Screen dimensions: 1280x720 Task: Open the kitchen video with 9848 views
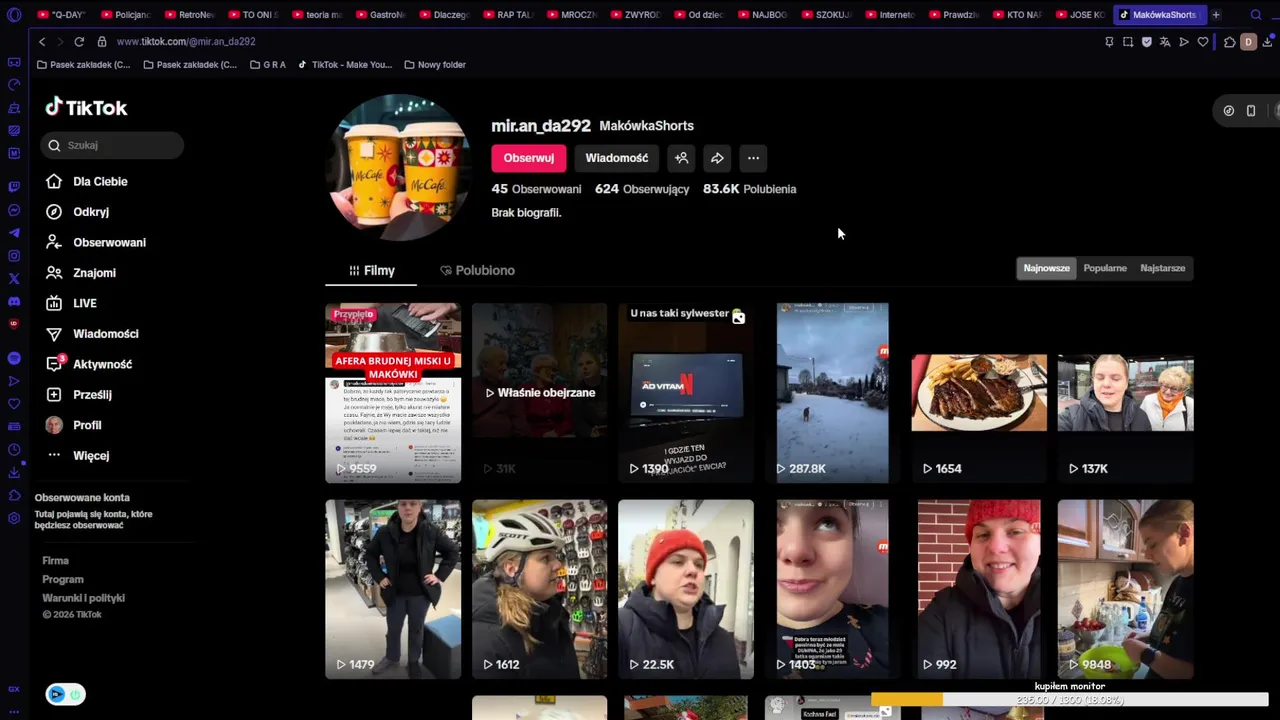1125,589
